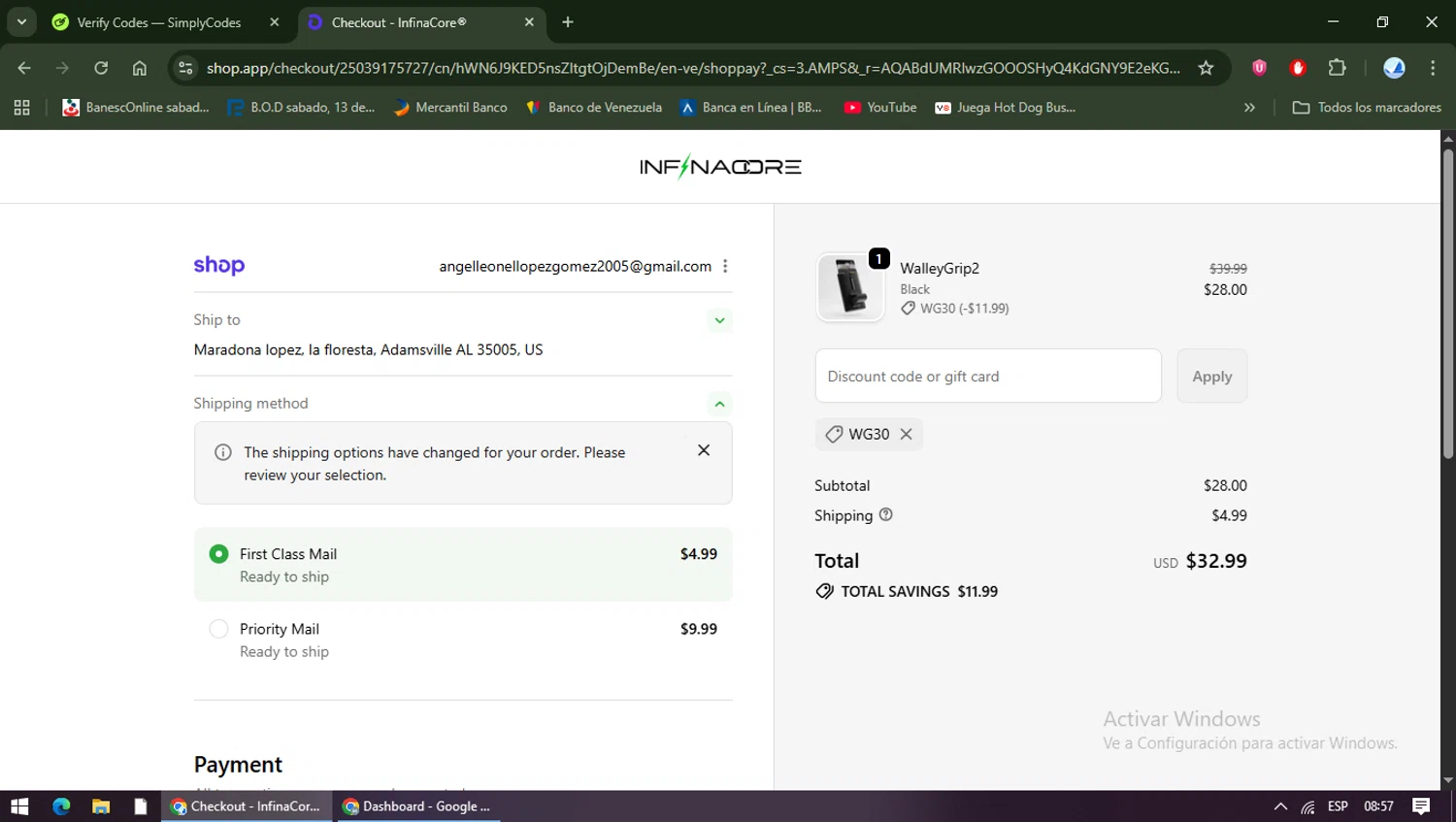
Task: Open the network status tray icon
Action: point(1308,806)
